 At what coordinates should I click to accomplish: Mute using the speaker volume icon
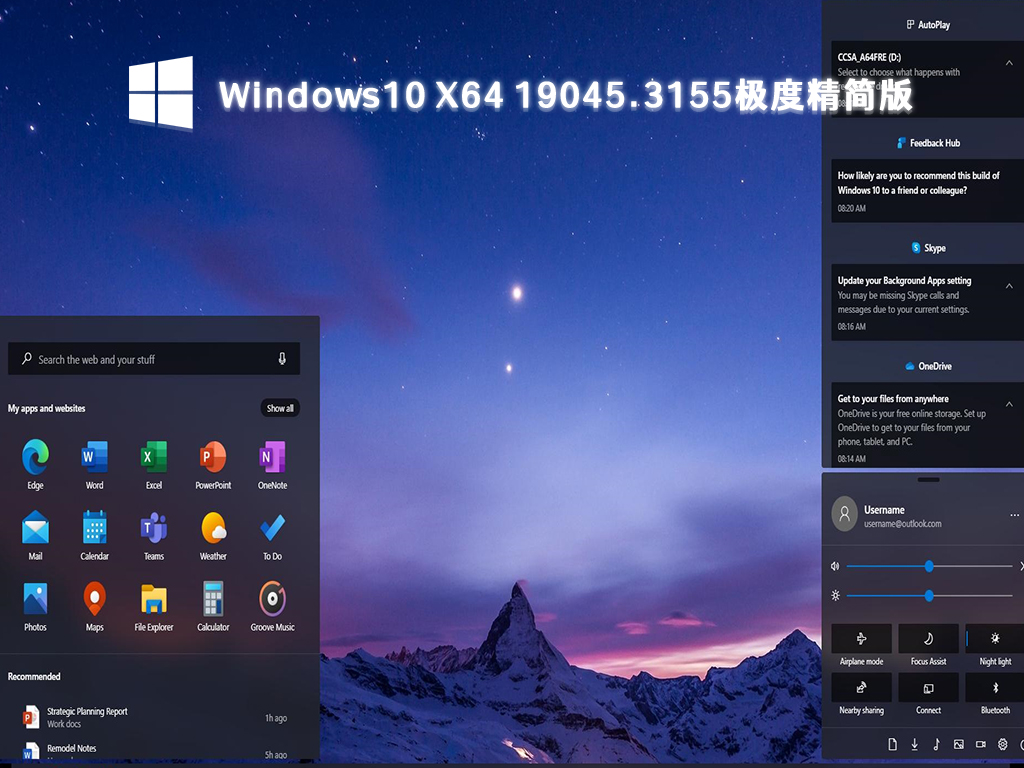(835, 566)
